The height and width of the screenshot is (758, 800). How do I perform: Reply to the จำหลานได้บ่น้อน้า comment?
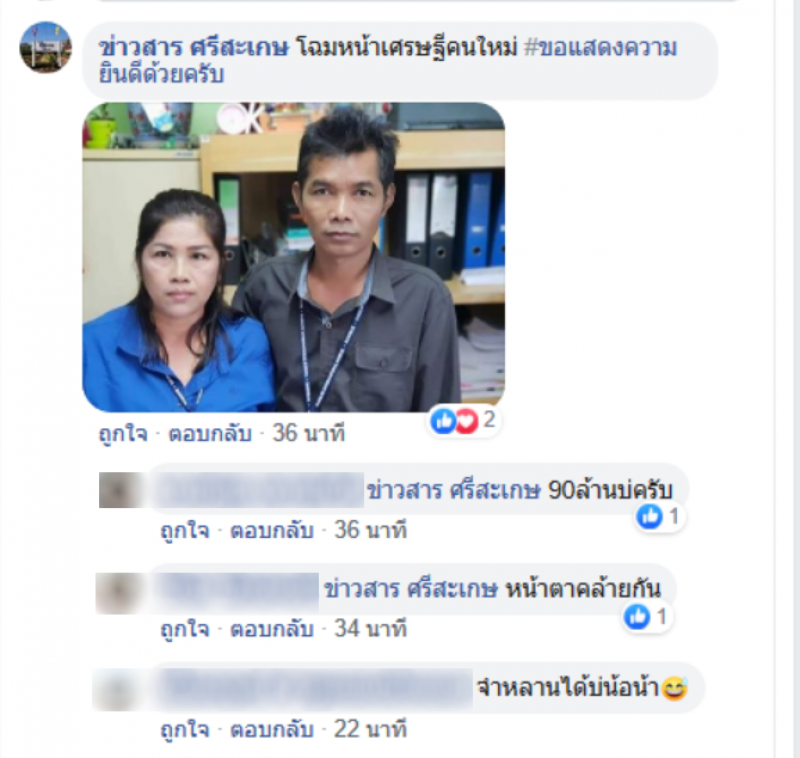[272, 729]
